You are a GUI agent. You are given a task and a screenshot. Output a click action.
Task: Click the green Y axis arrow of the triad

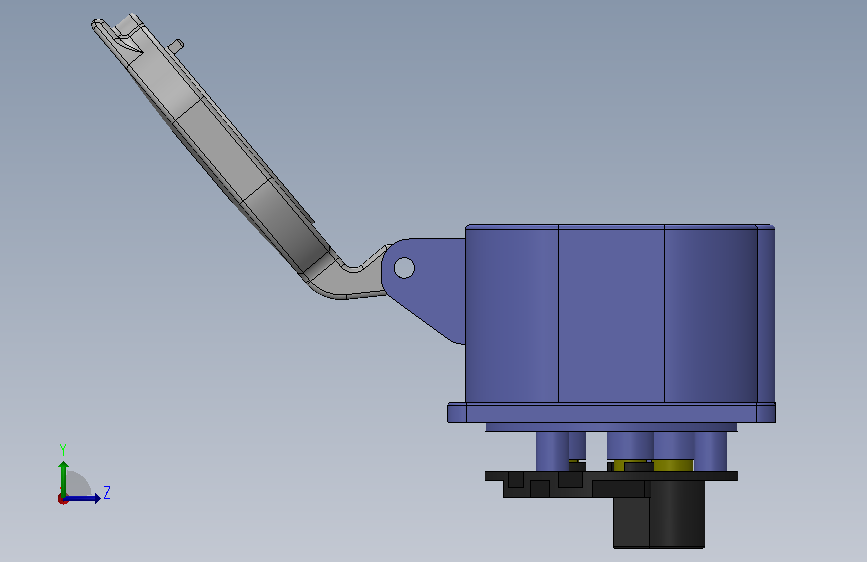click(63, 478)
